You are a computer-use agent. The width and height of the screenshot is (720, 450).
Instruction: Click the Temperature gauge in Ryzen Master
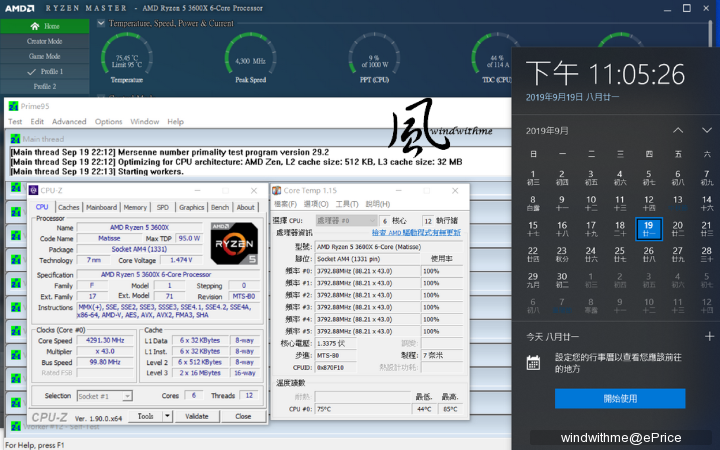[x=126, y=58]
